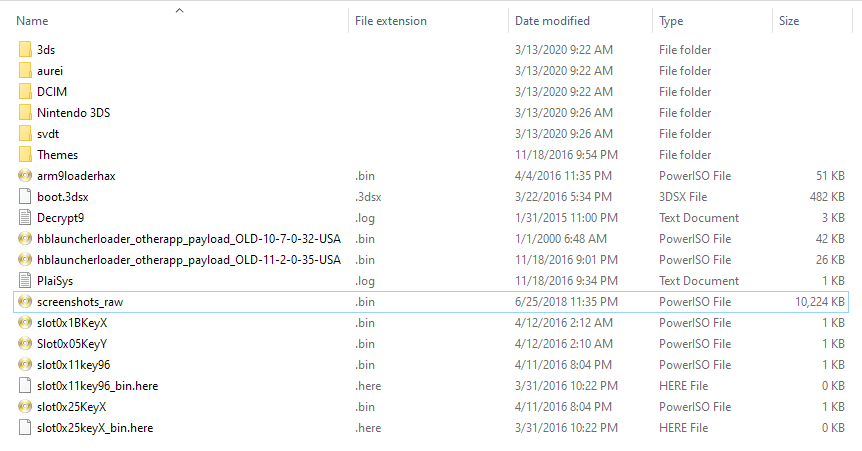Select hblauncherloader payload OLD-10-7-0-32-USA file
862x451 pixels.
point(431,239)
